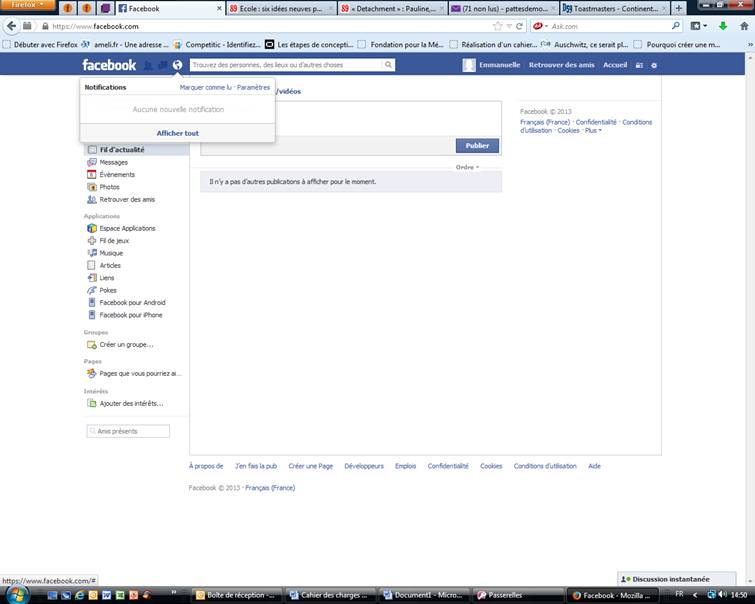Image resolution: width=755 pixels, height=604 pixels.
Task: Reload the page with refresh icon
Action: point(519,26)
